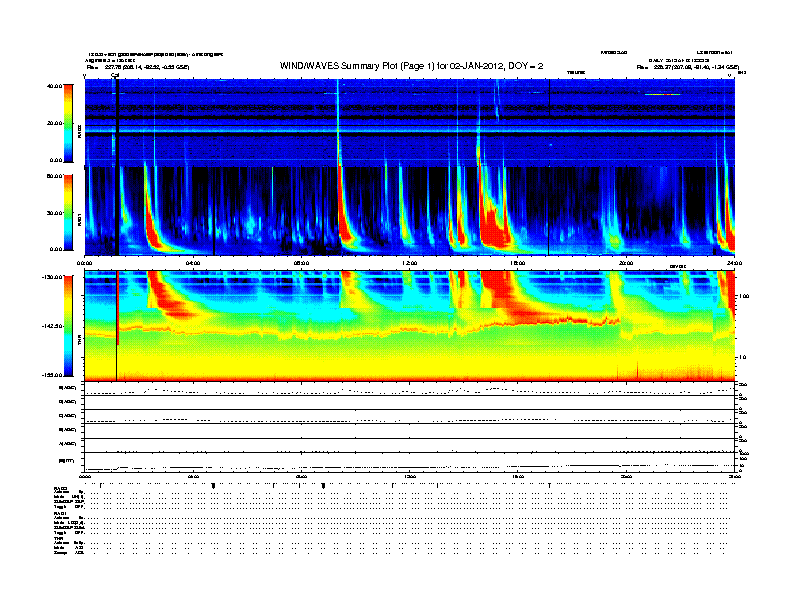Select the RAD2 intensity color bar
Image resolution: width=792 pixels, height=612 pixels.
[x=68, y=123]
